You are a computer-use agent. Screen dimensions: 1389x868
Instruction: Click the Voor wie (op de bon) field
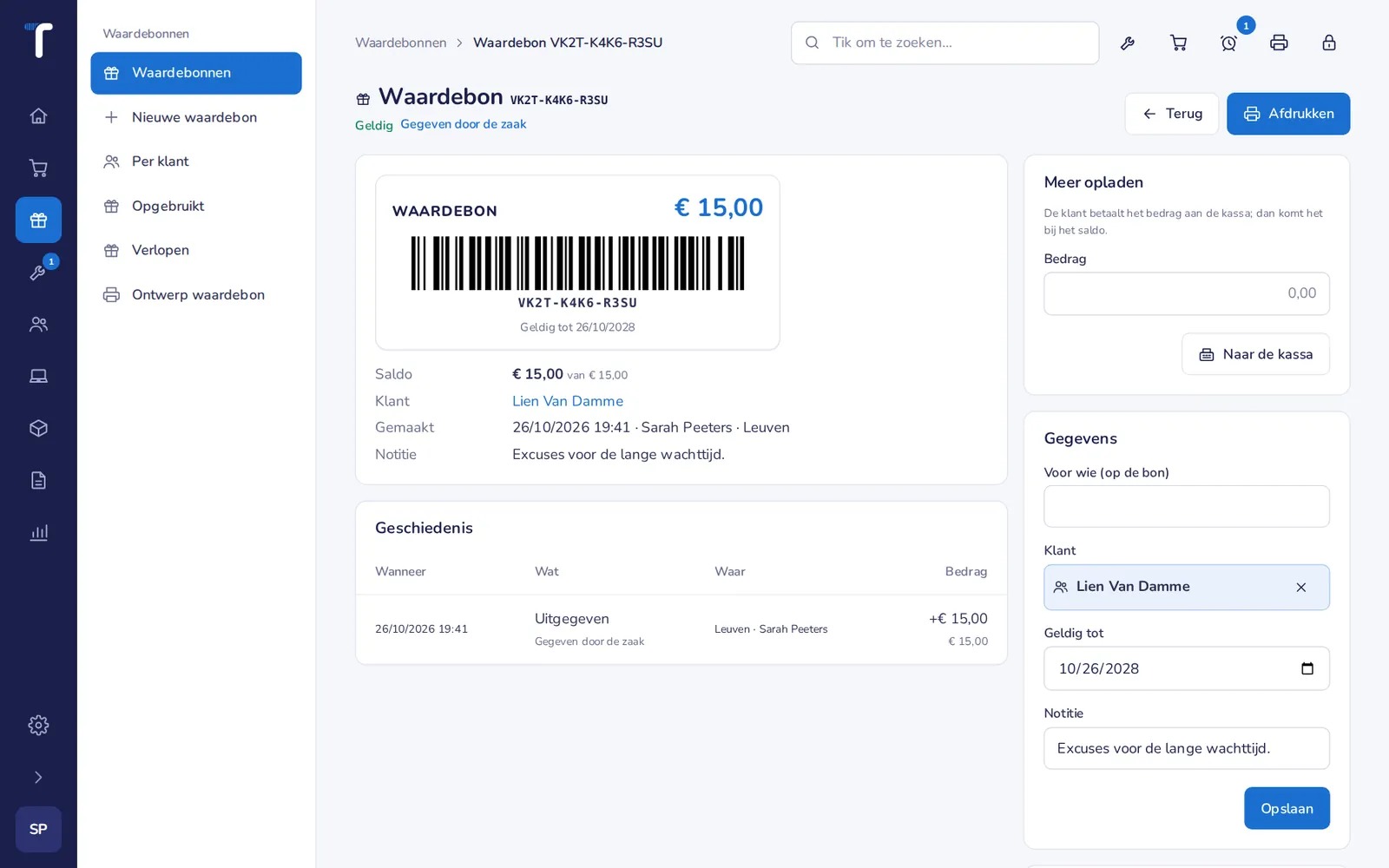1187,506
